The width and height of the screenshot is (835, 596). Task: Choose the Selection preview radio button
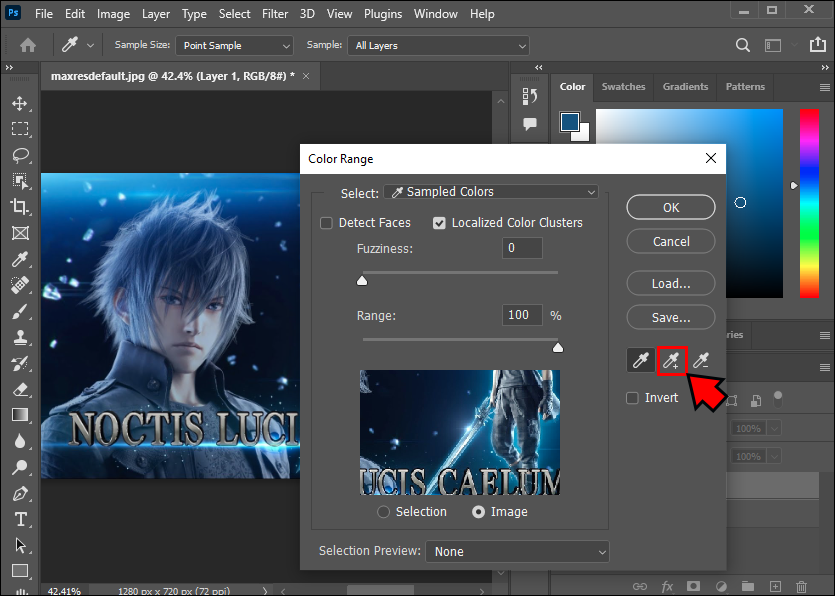[x=383, y=512]
